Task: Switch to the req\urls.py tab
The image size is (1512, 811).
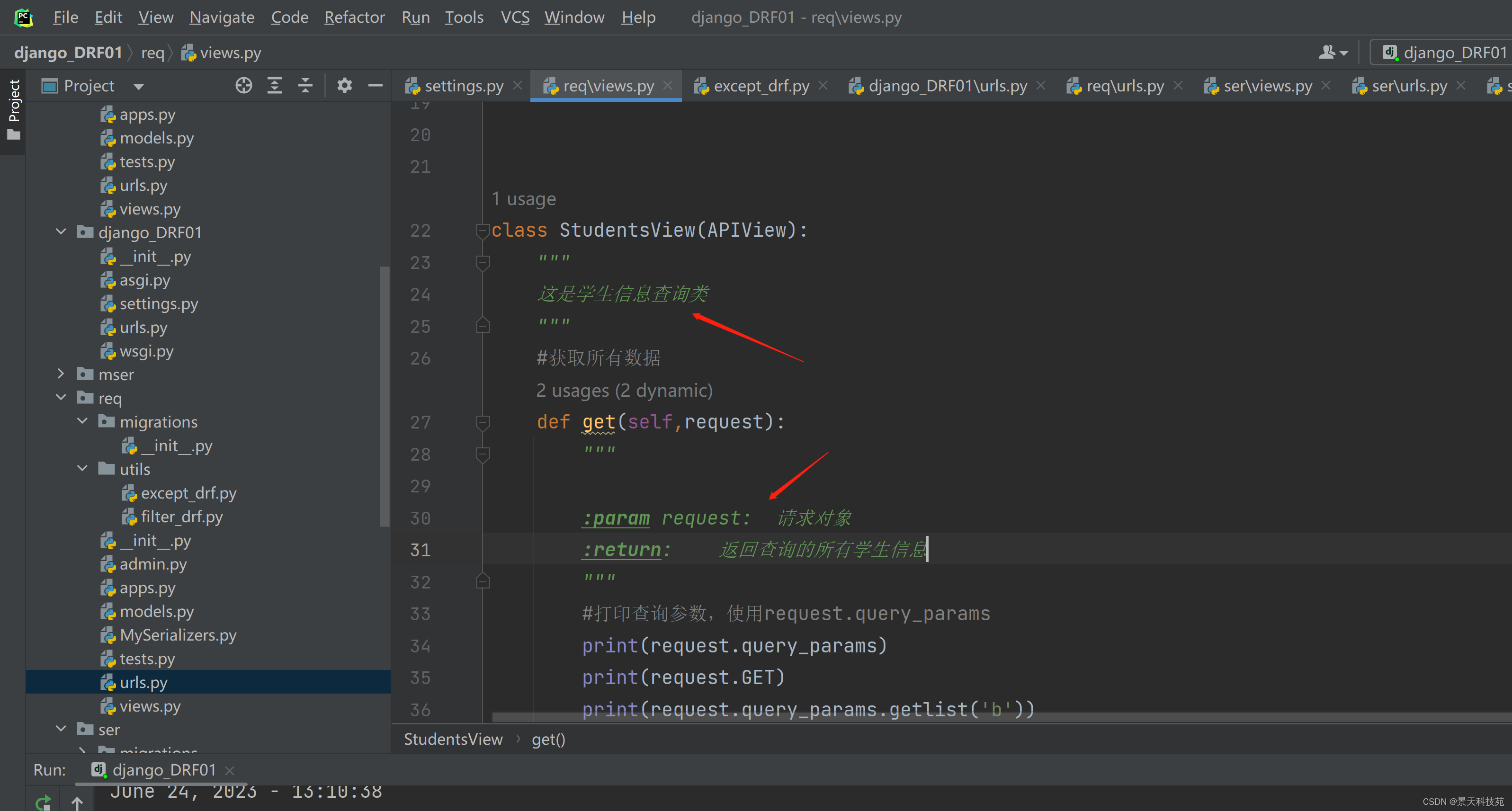Action: pyautogui.click(x=1125, y=86)
